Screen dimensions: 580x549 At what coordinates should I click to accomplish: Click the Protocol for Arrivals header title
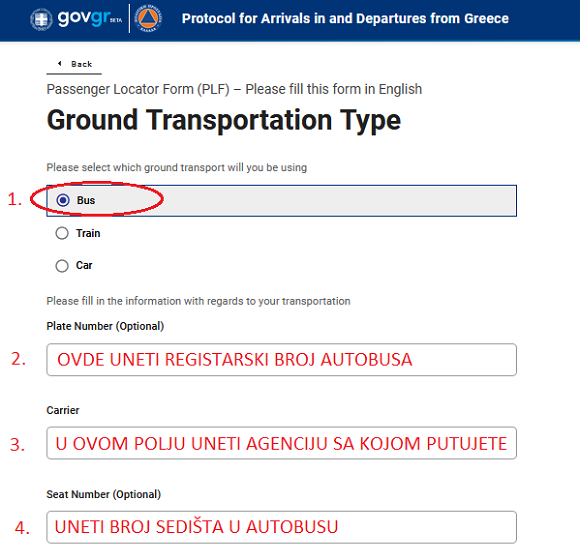(x=345, y=18)
